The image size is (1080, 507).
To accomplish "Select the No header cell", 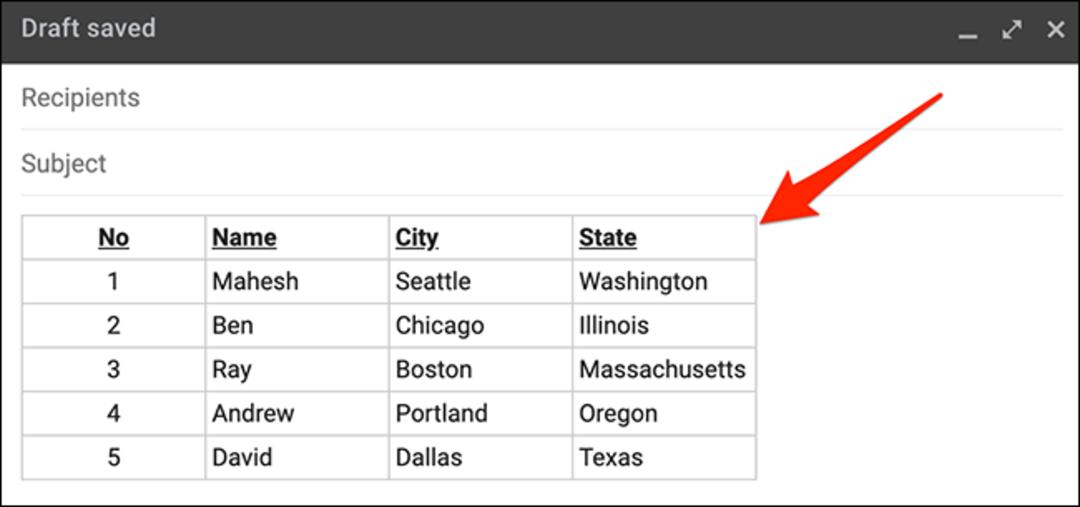I will click(x=114, y=238).
